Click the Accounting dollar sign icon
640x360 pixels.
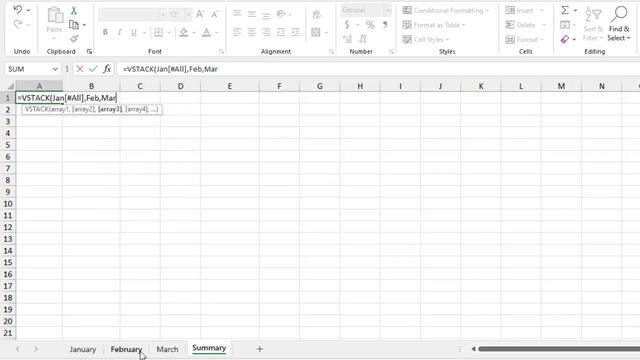click(x=347, y=25)
